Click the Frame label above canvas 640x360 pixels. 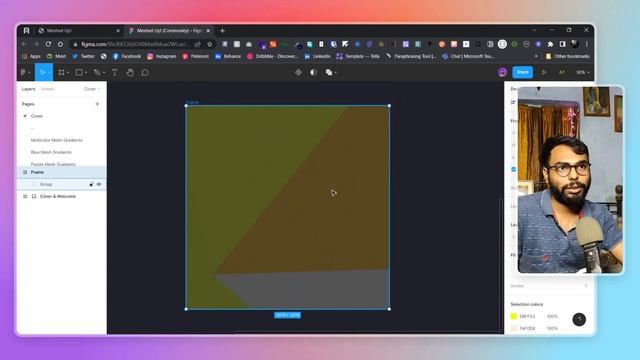click(x=192, y=102)
